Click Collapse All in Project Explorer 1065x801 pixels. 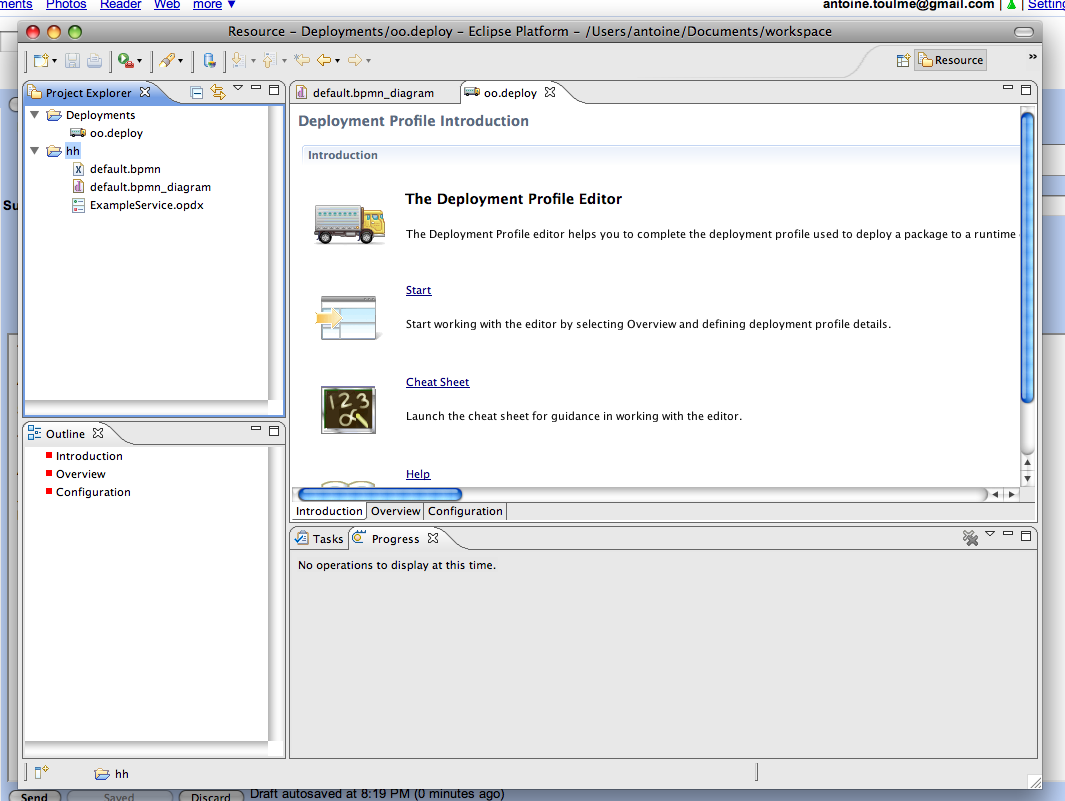(x=196, y=93)
